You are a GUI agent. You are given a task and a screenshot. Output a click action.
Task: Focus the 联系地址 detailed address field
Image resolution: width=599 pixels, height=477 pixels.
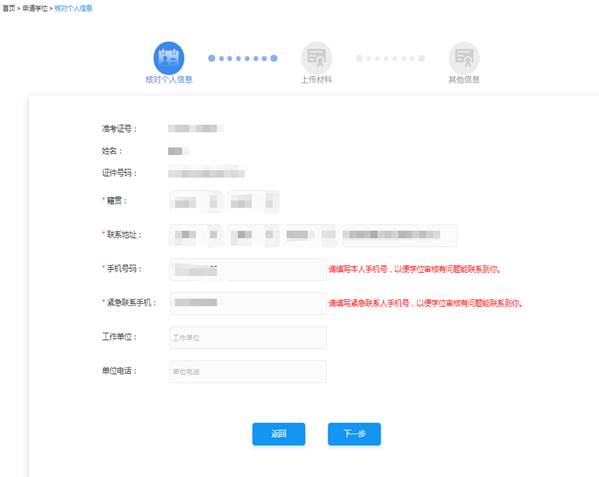coord(400,235)
